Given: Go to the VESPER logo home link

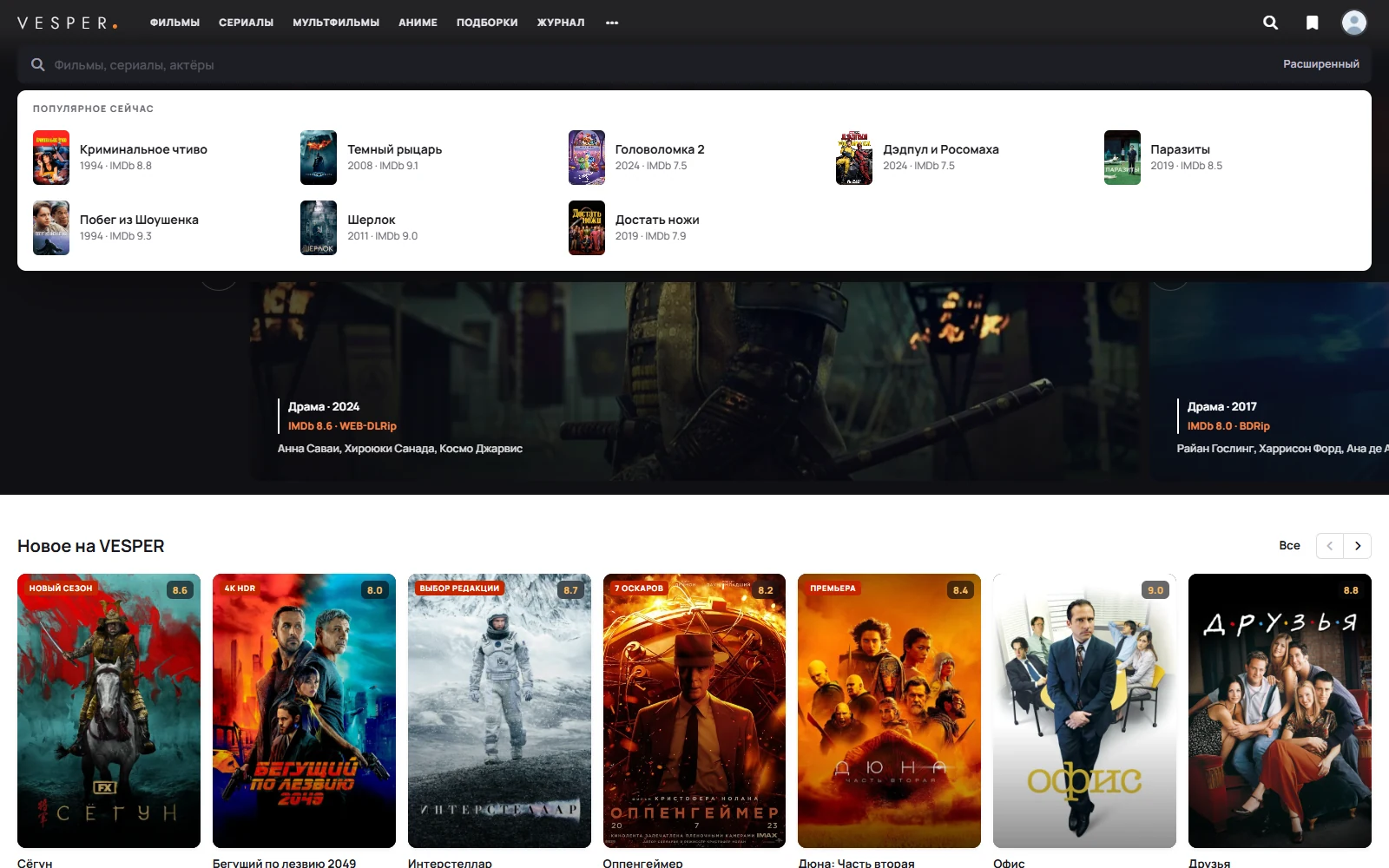Looking at the screenshot, I should pos(68,23).
